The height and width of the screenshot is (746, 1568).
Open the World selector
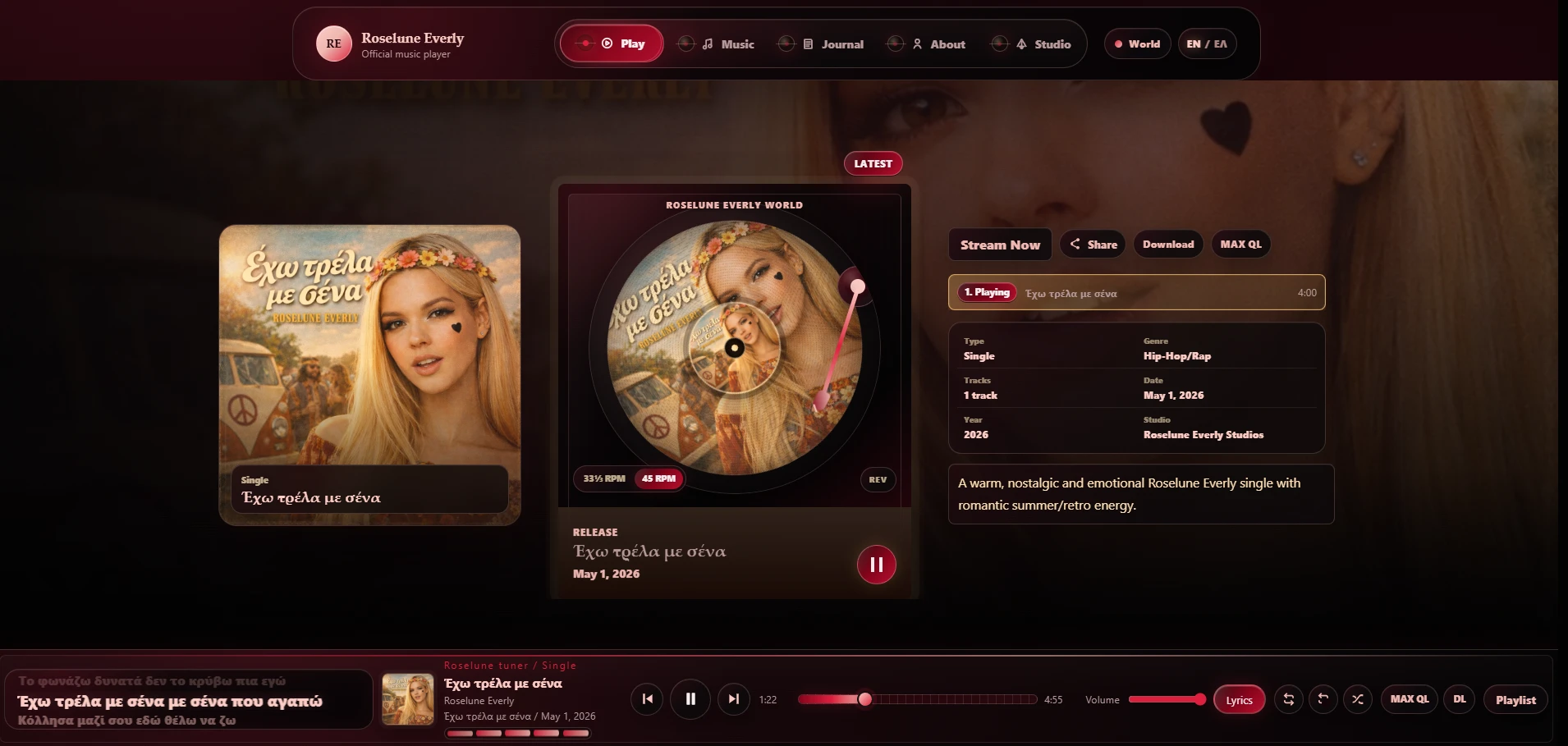click(1137, 44)
